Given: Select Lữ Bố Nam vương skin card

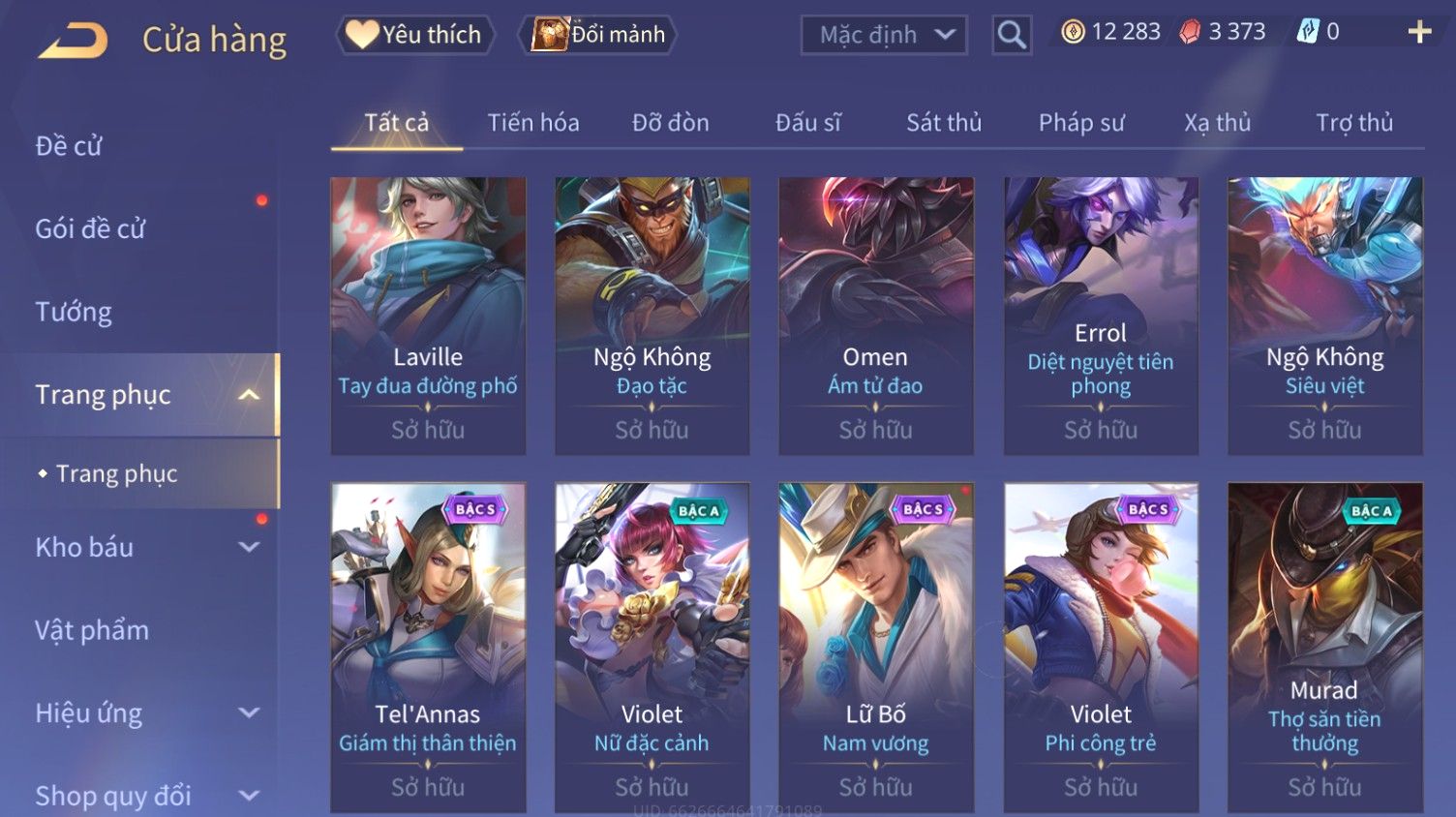Looking at the screenshot, I should [876, 647].
